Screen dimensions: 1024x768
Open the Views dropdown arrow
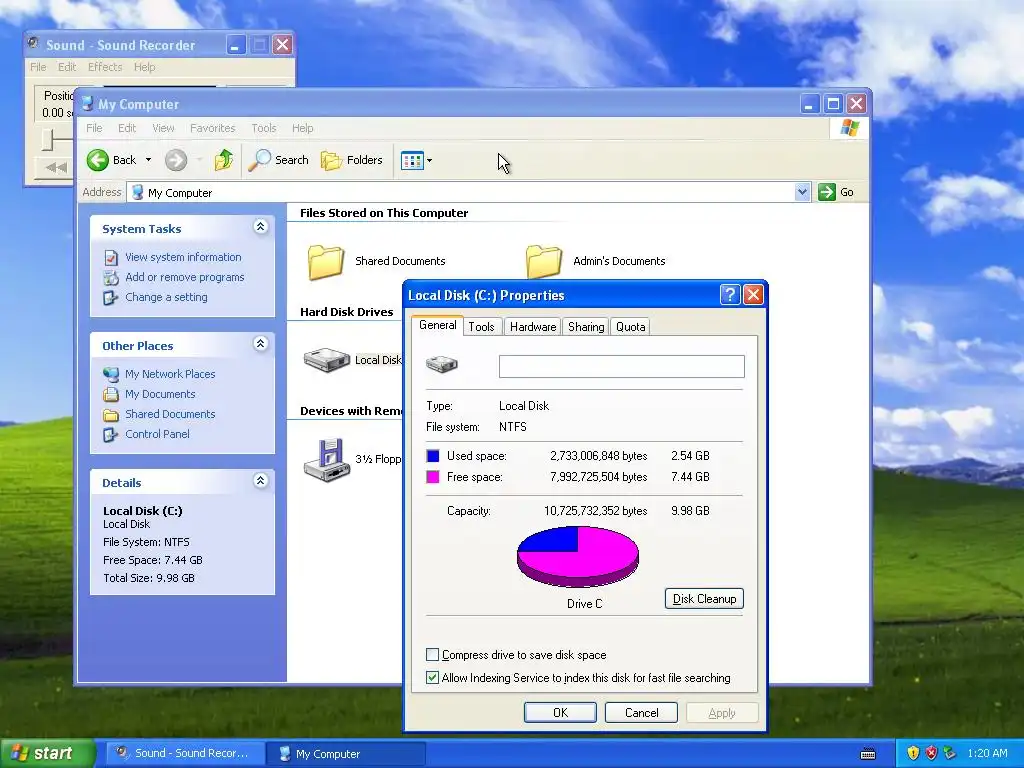tap(429, 160)
